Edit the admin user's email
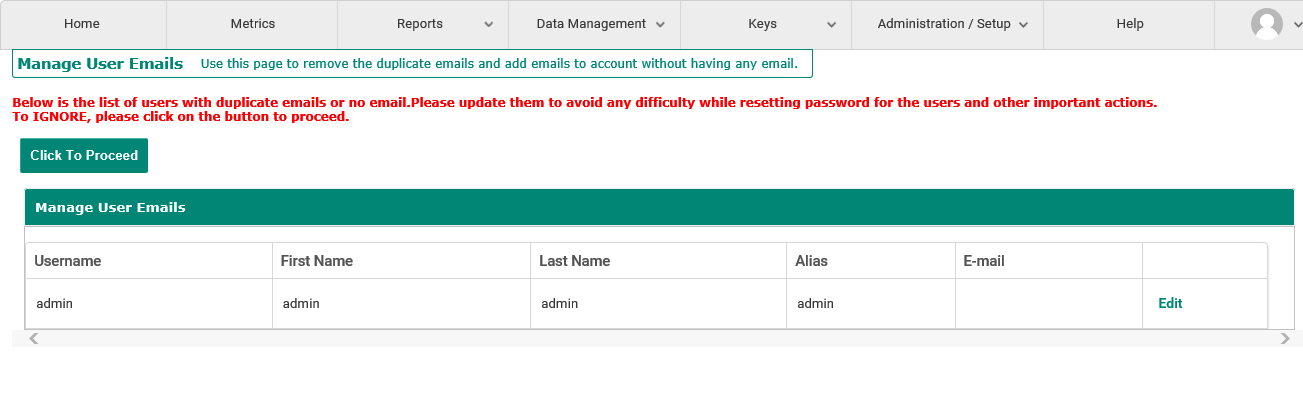 (1170, 303)
